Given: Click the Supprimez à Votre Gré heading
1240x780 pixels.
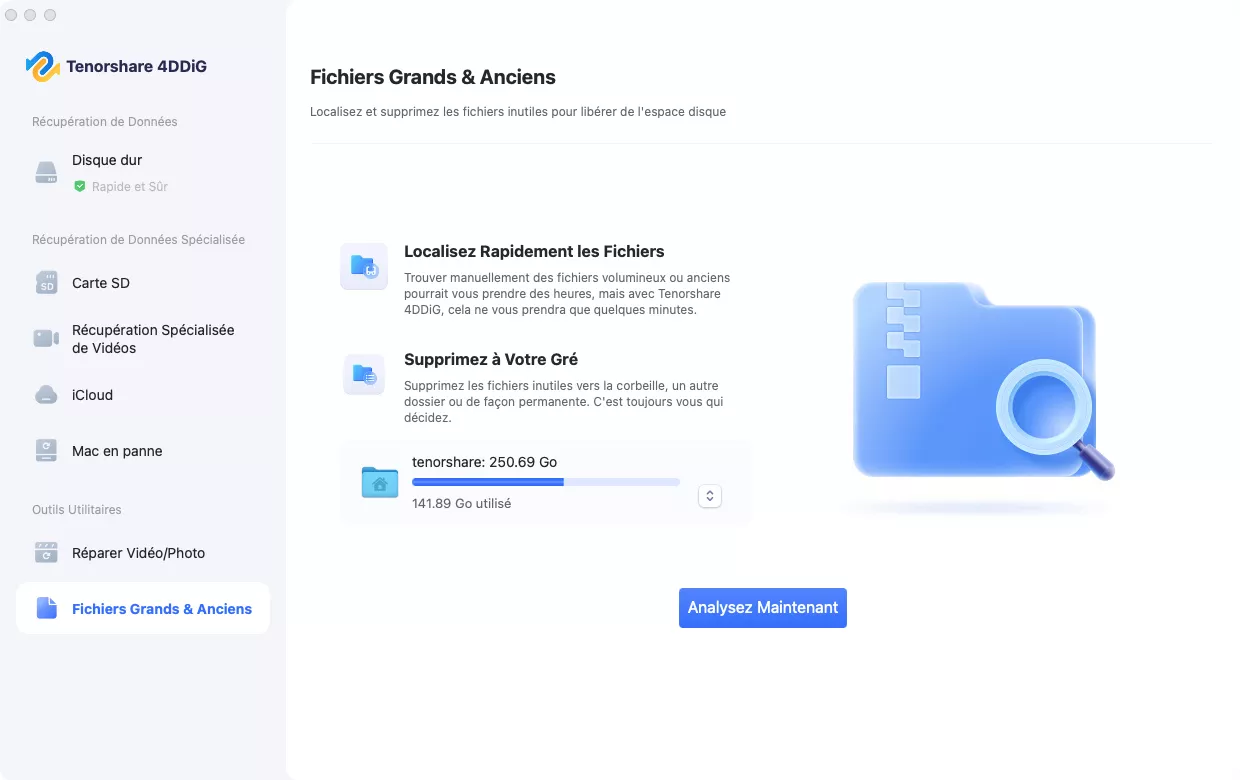Looking at the screenshot, I should (491, 359).
